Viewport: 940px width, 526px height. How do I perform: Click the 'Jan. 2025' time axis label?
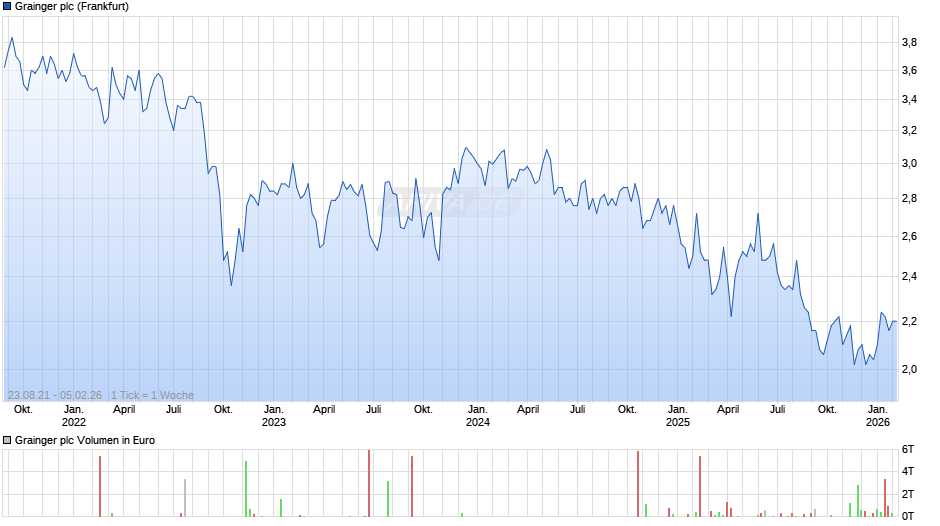click(x=678, y=416)
